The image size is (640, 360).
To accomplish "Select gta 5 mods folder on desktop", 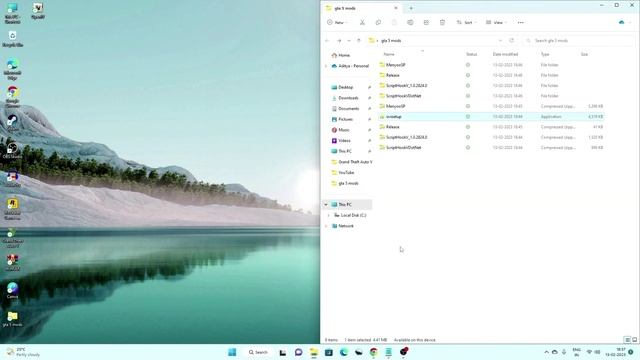I will (x=12, y=319).
